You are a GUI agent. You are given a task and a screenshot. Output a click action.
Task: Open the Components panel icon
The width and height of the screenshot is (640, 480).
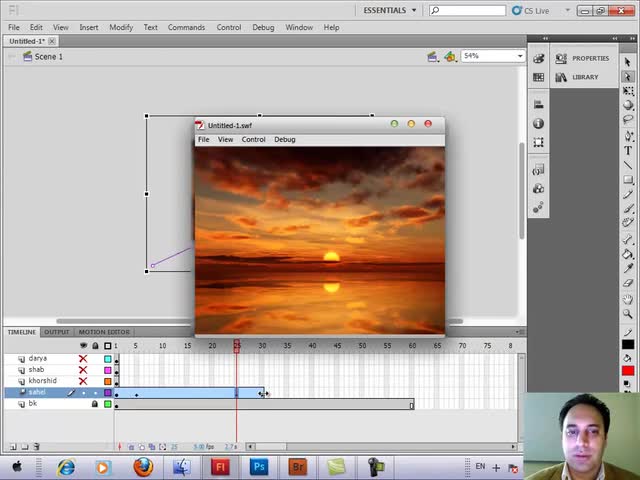tap(538, 189)
